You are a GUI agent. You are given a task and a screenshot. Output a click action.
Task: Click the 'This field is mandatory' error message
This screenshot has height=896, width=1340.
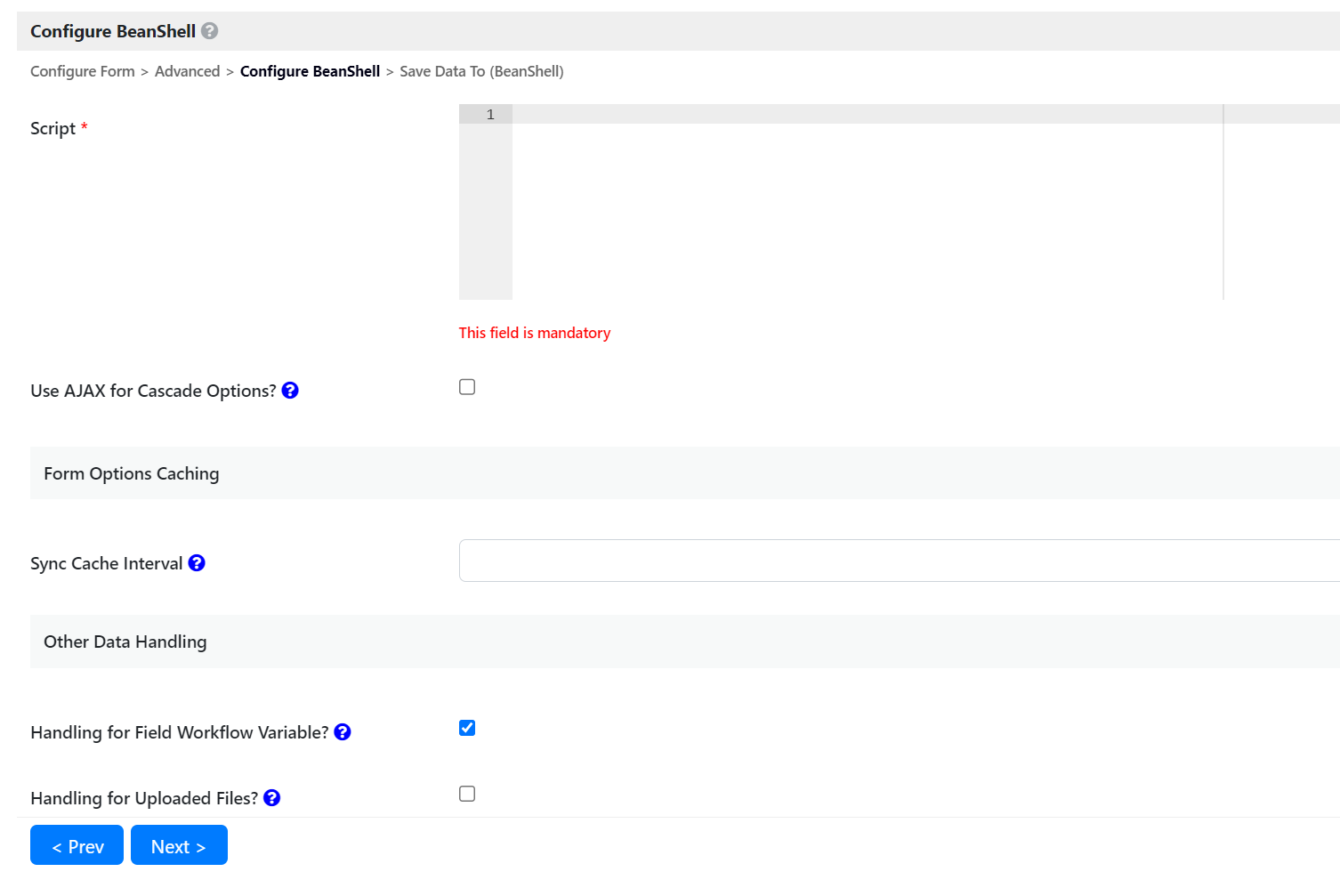click(x=535, y=333)
